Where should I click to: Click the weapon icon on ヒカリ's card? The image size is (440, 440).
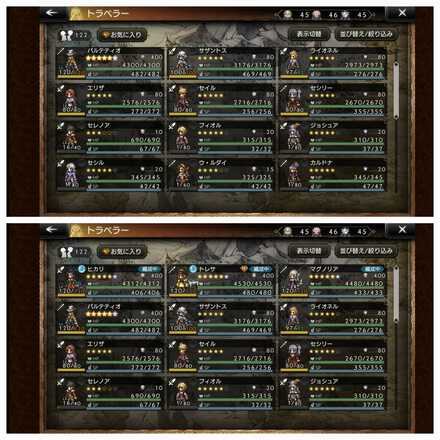[x=60, y=270]
